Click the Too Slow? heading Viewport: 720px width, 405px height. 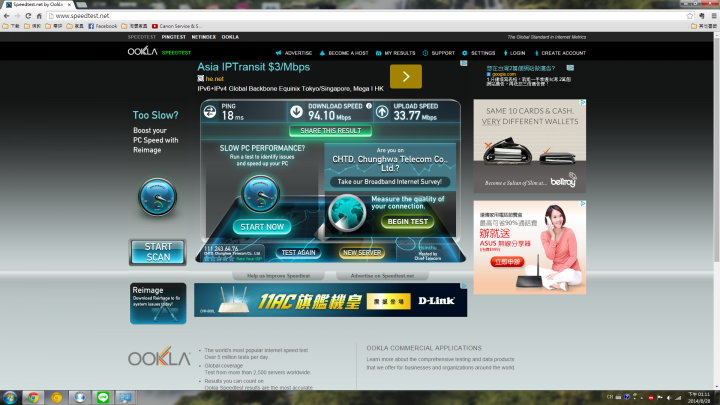(156, 115)
